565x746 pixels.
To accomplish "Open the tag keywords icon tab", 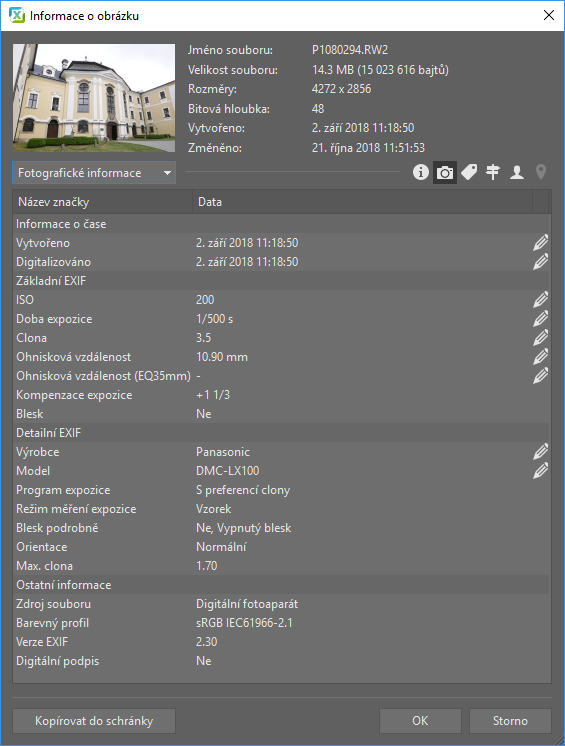I will [x=469, y=172].
